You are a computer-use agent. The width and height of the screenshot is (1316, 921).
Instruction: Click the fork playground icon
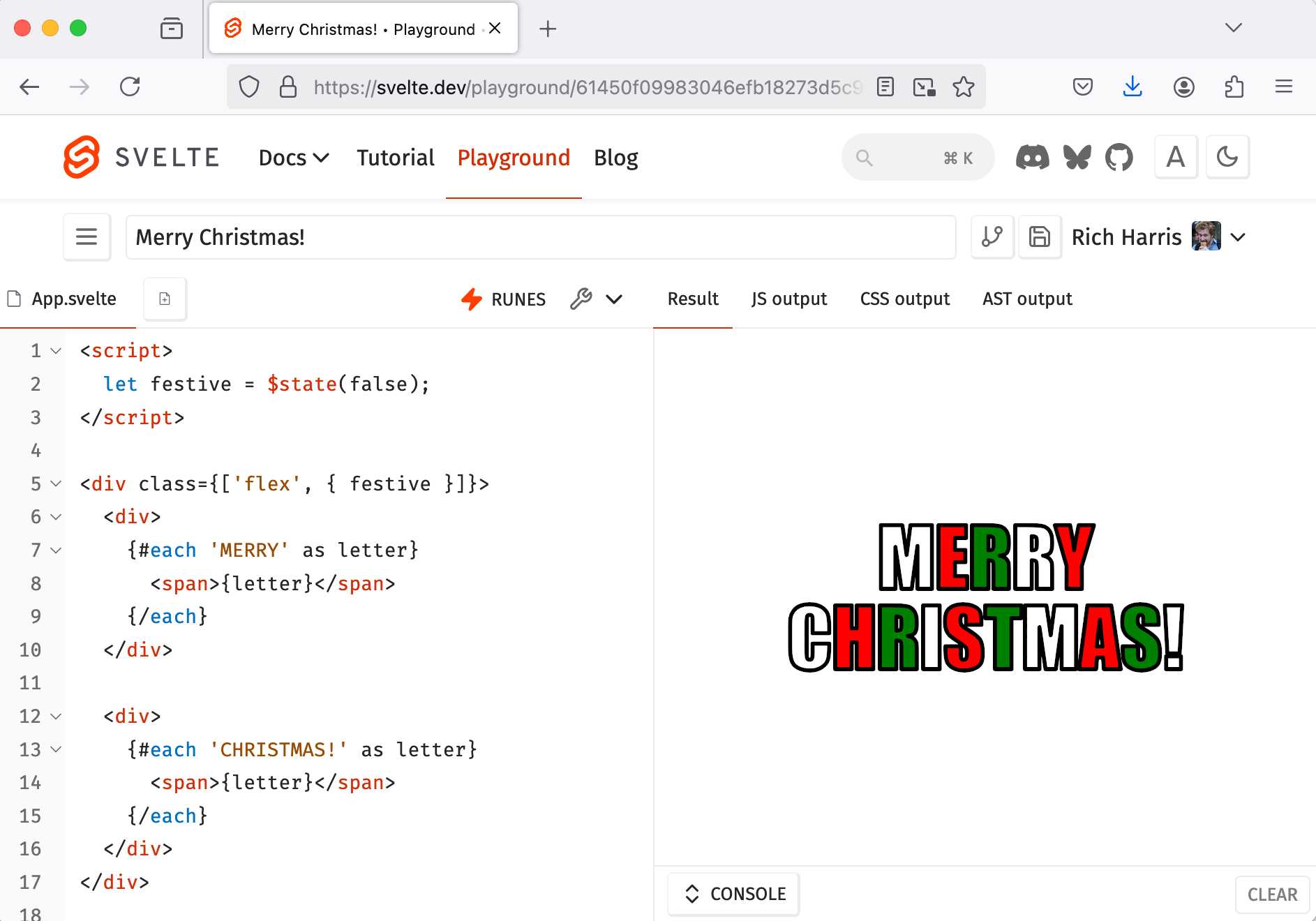(x=992, y=237)
